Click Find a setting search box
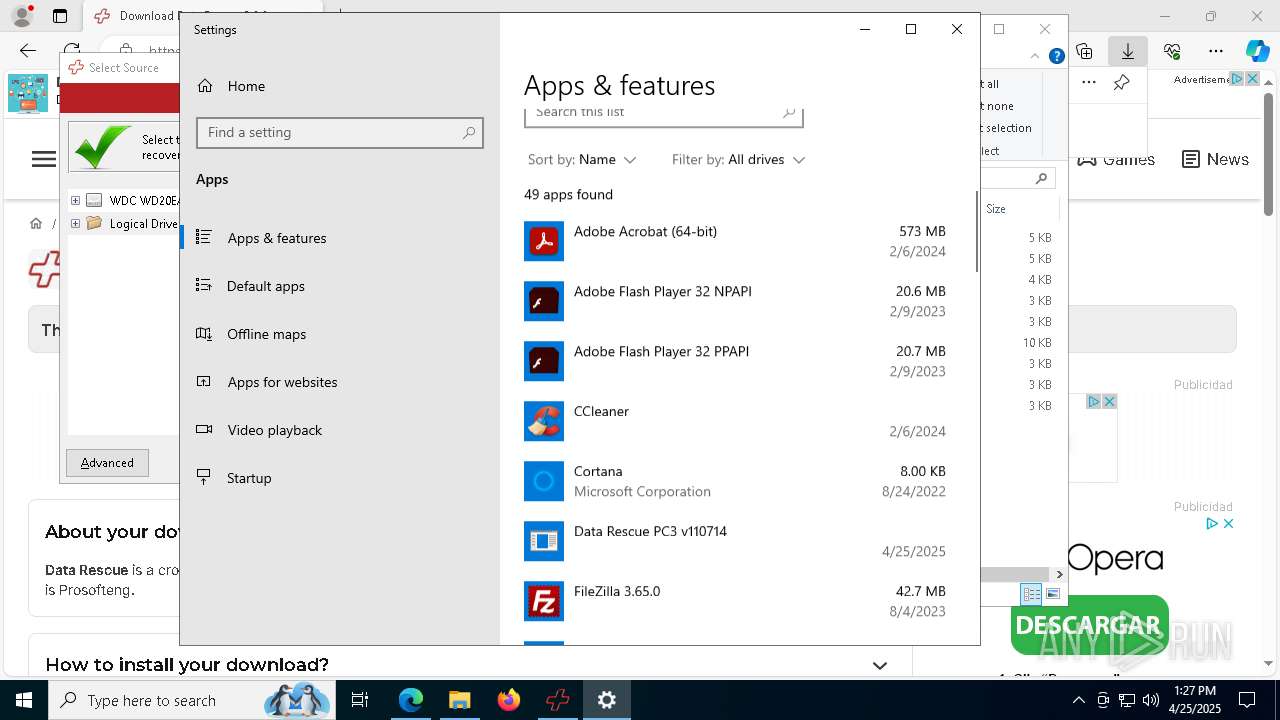This screenshot has width=1280, height=720. pyautogui.click(x=340, y=132)
